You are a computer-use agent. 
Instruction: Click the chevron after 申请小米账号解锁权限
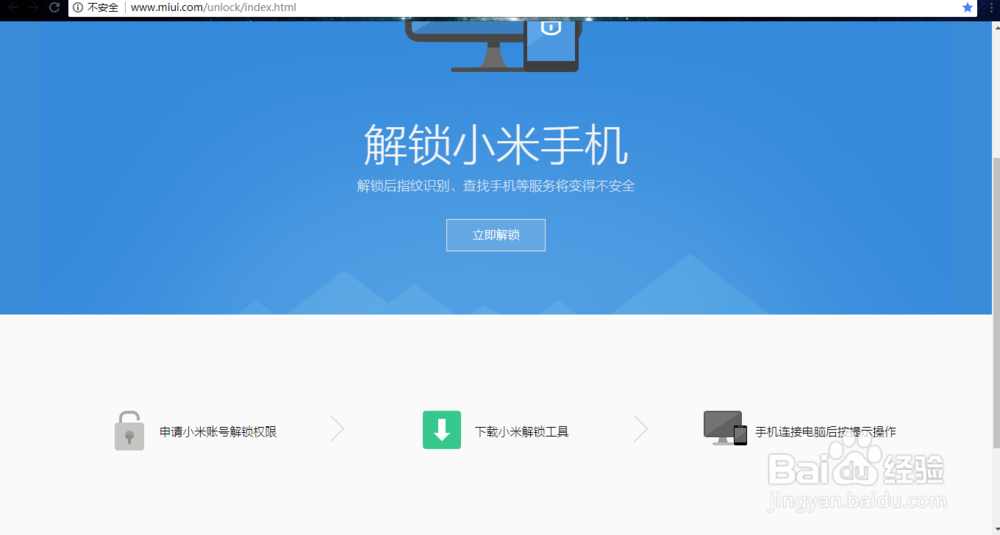[x=337, y=429]
